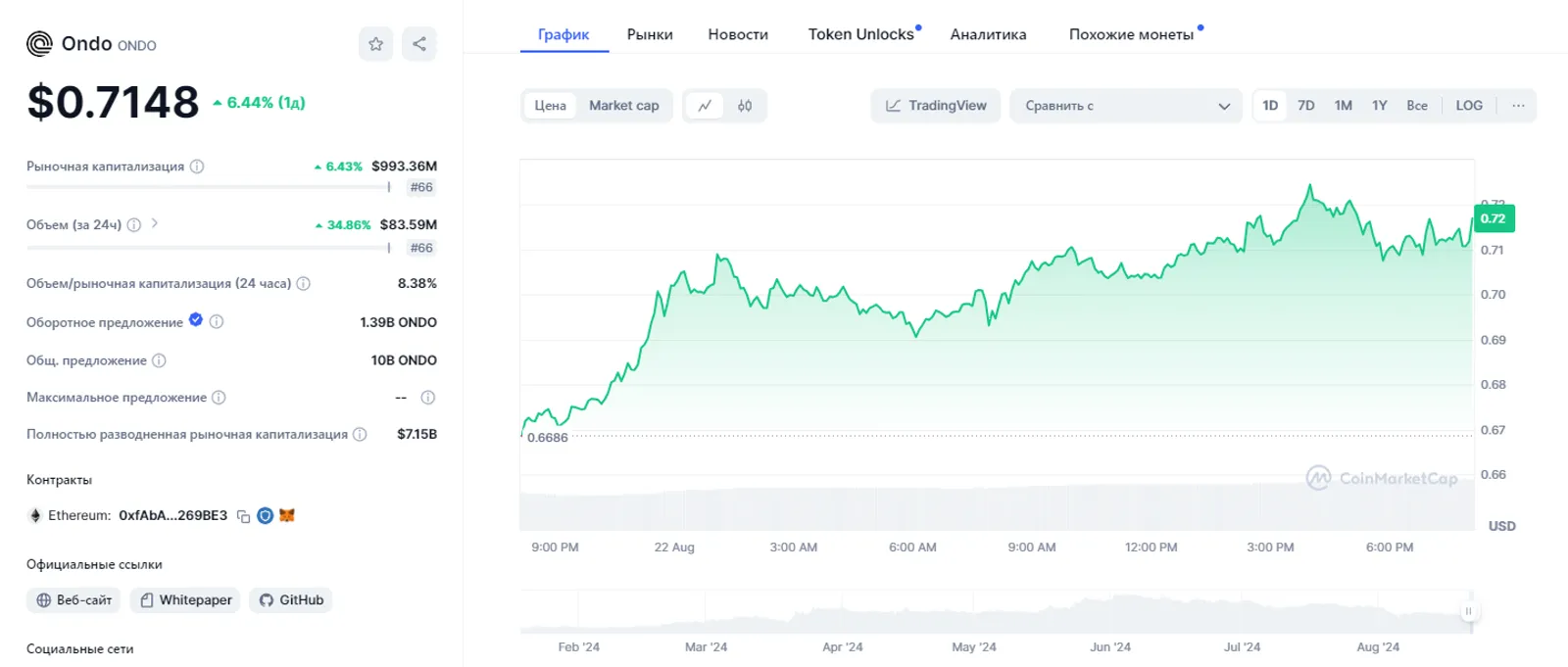The width and height of the screenshot is (1568, 667).
Task: Select Цена chart mode
Action: pos(550,106)
